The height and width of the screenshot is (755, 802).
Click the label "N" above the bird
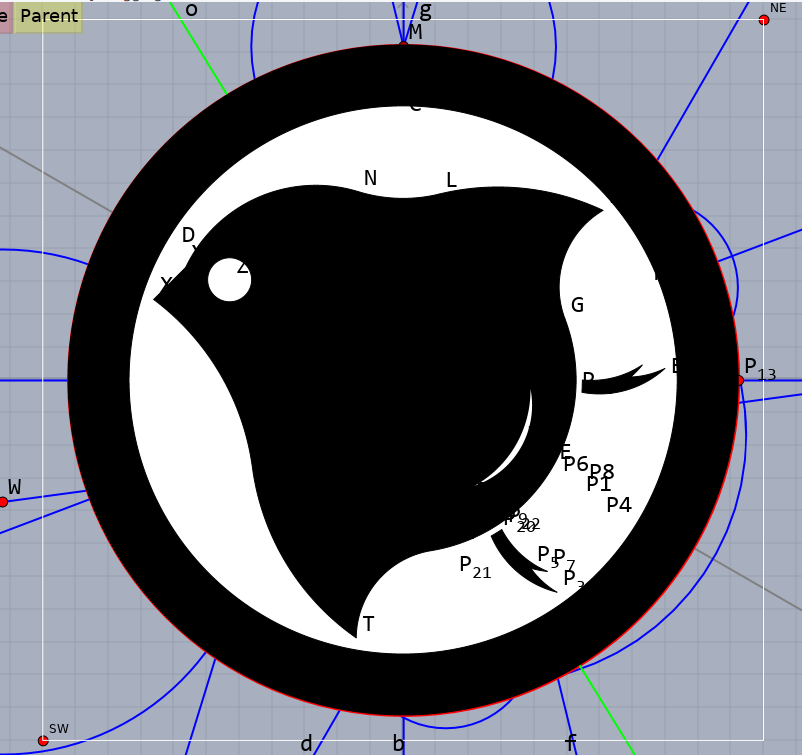click(370, 178)
